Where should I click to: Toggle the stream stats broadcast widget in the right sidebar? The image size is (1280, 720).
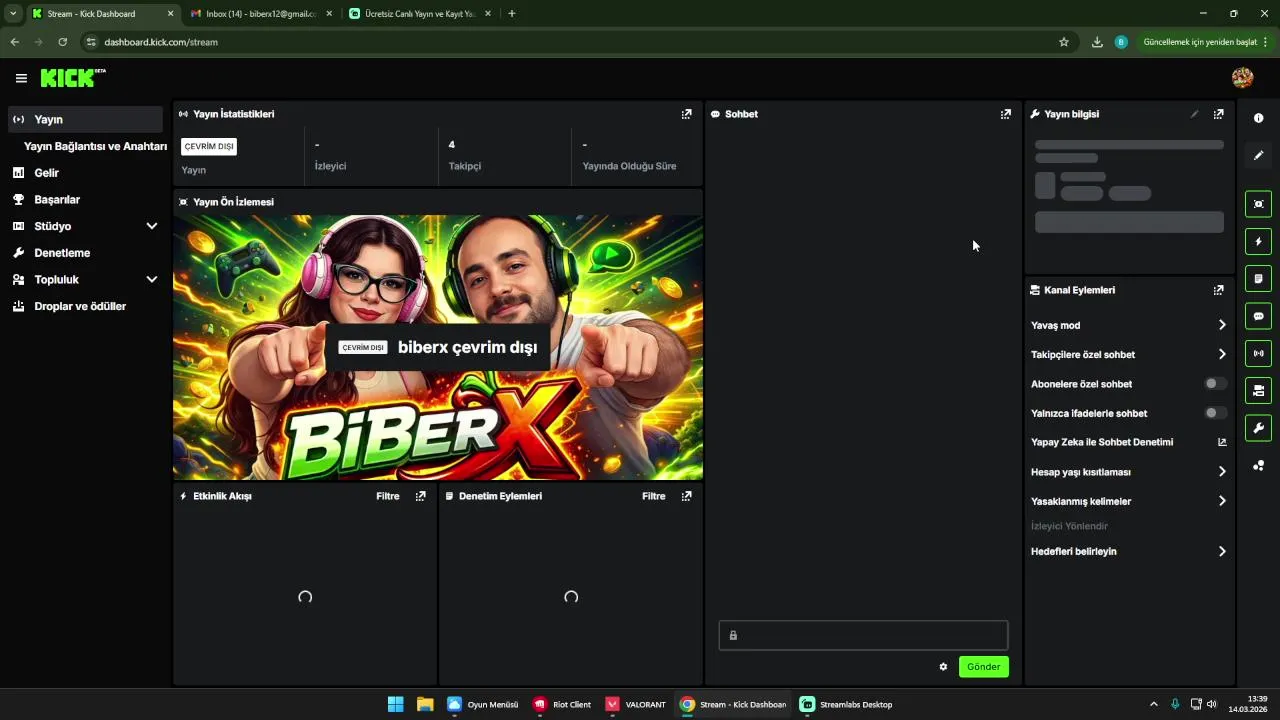pos(1258,353)
